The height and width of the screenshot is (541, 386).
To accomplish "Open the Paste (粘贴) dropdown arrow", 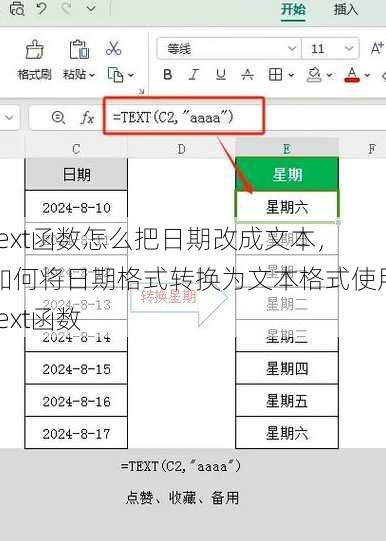I will 92,75.
